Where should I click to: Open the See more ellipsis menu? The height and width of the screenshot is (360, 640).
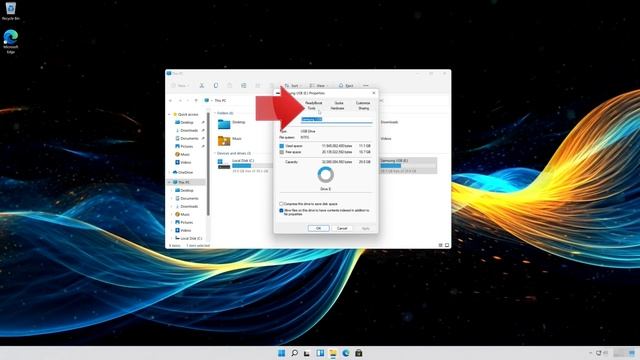pyautogui.click(x=366, y=86)
